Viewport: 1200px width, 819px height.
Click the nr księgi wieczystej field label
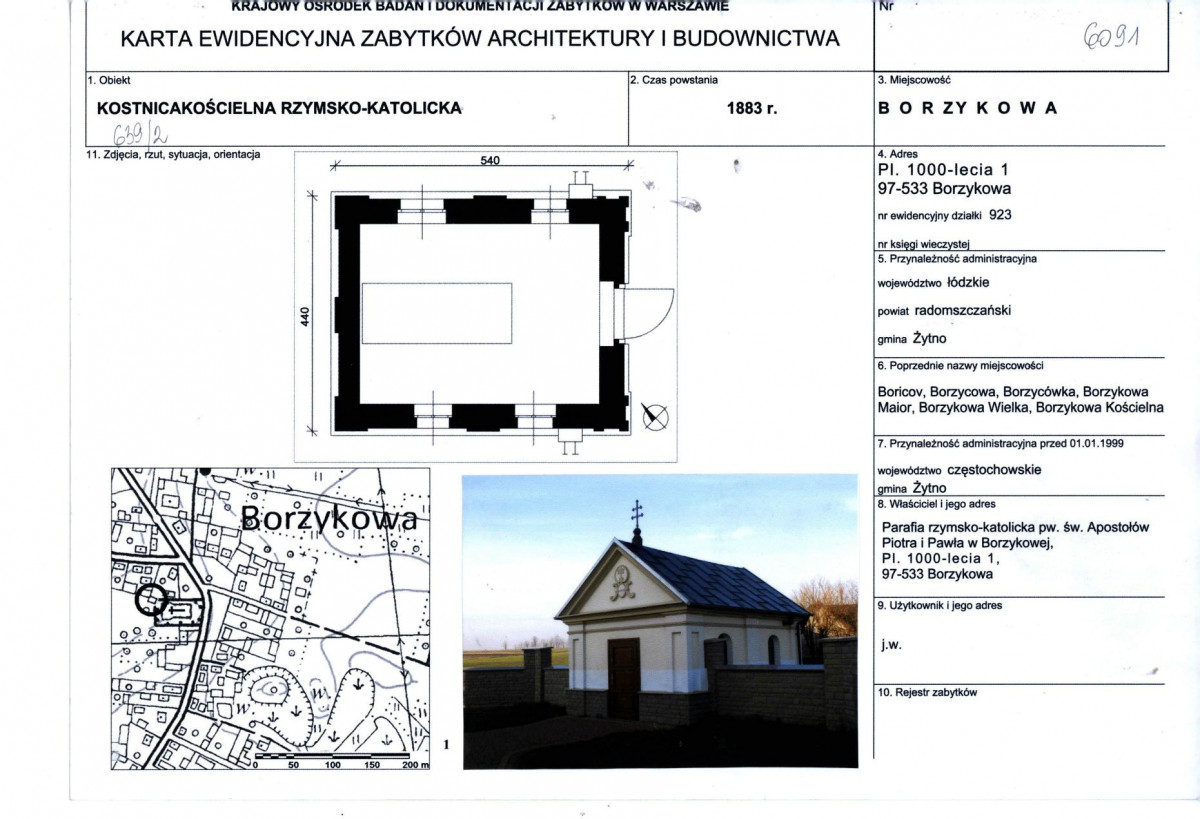point(925,243)
